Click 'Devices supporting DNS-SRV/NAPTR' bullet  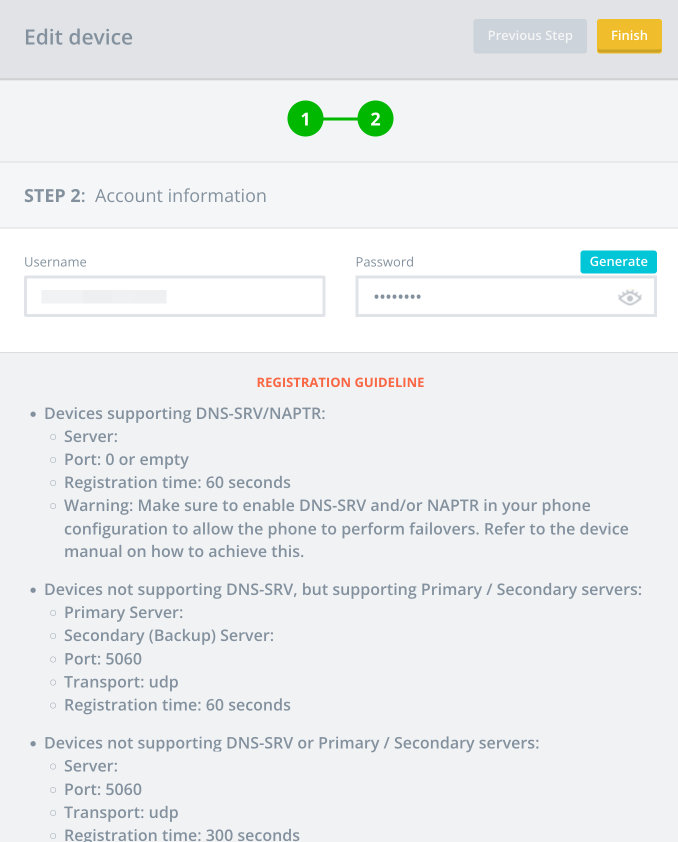pos(185,413)
